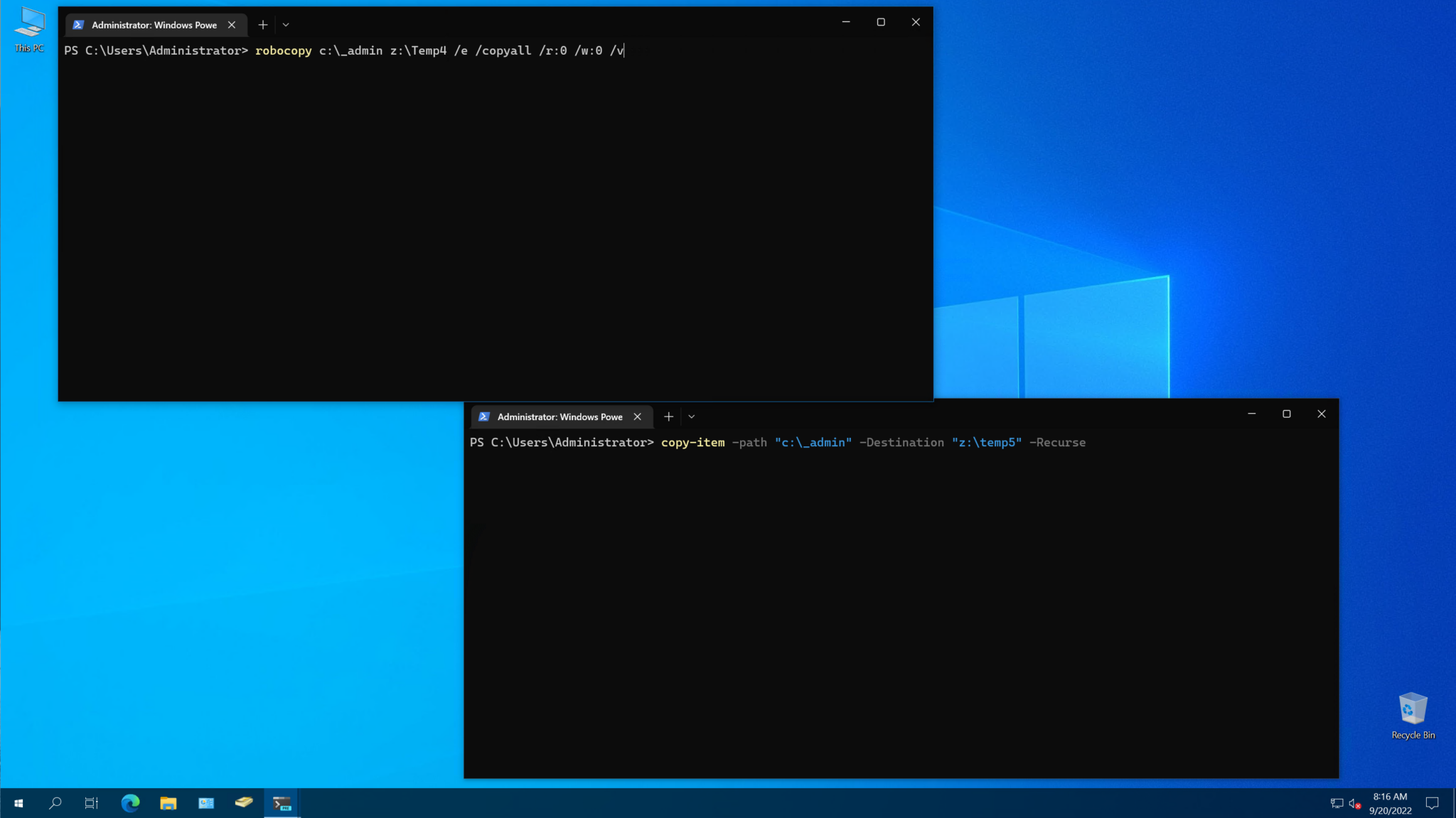Maximize the copy-item terminal window

point(1286,414)
